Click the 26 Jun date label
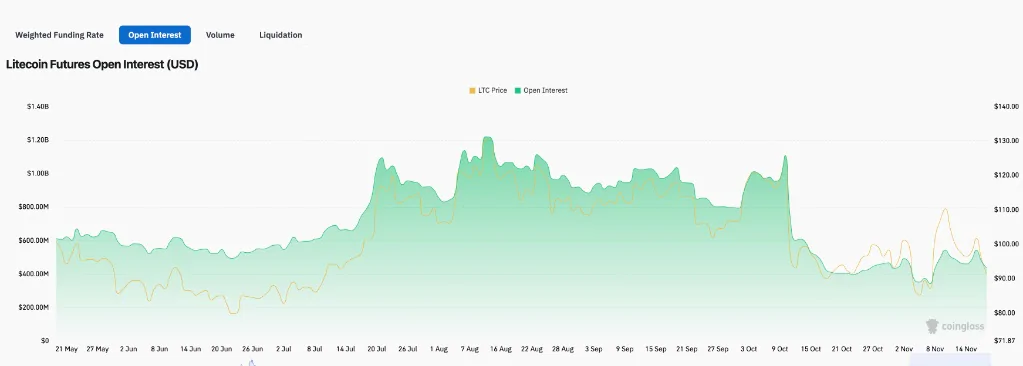This screenshot has width=1023, height=366. (x=252, y=349)
